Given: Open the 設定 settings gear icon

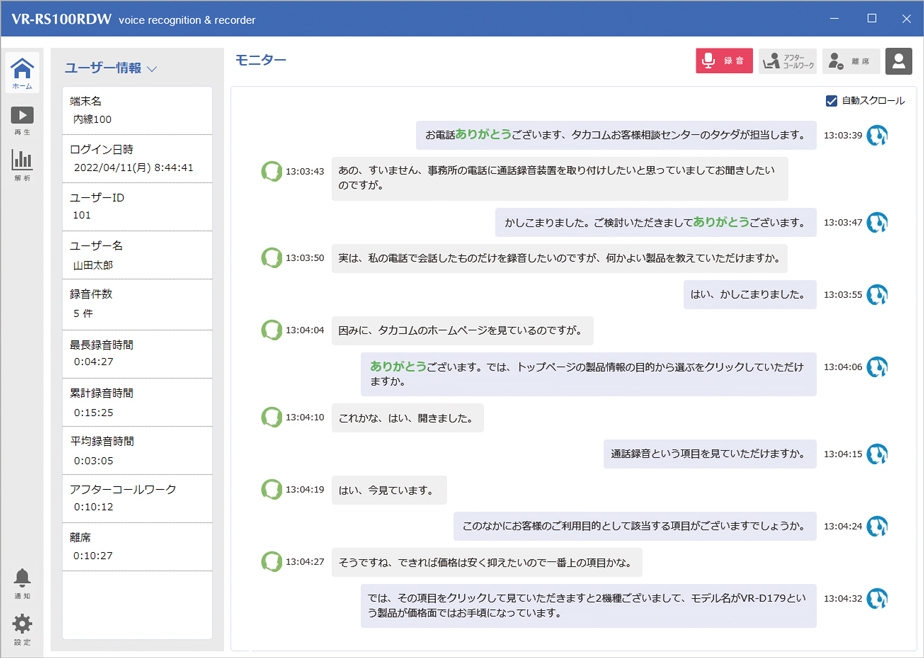Looking at the screenshot, I should pos(21,624).
